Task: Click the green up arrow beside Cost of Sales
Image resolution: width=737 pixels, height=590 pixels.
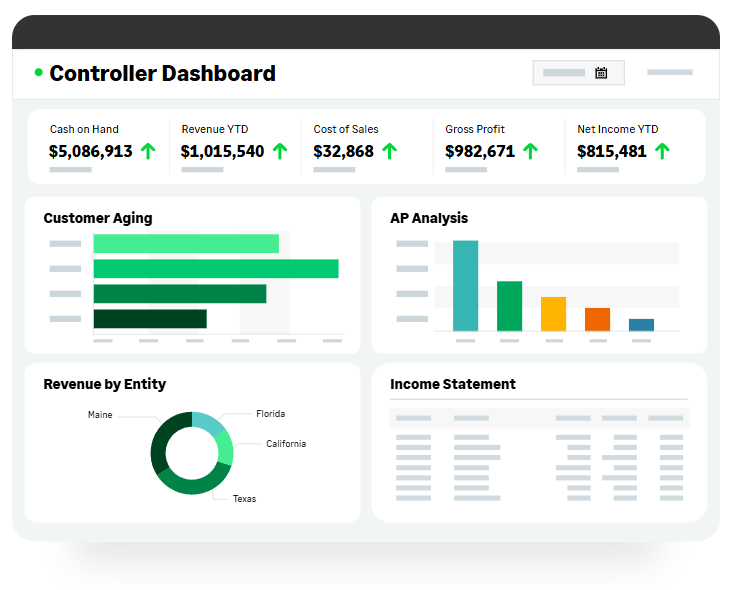Action: [390, 151]
